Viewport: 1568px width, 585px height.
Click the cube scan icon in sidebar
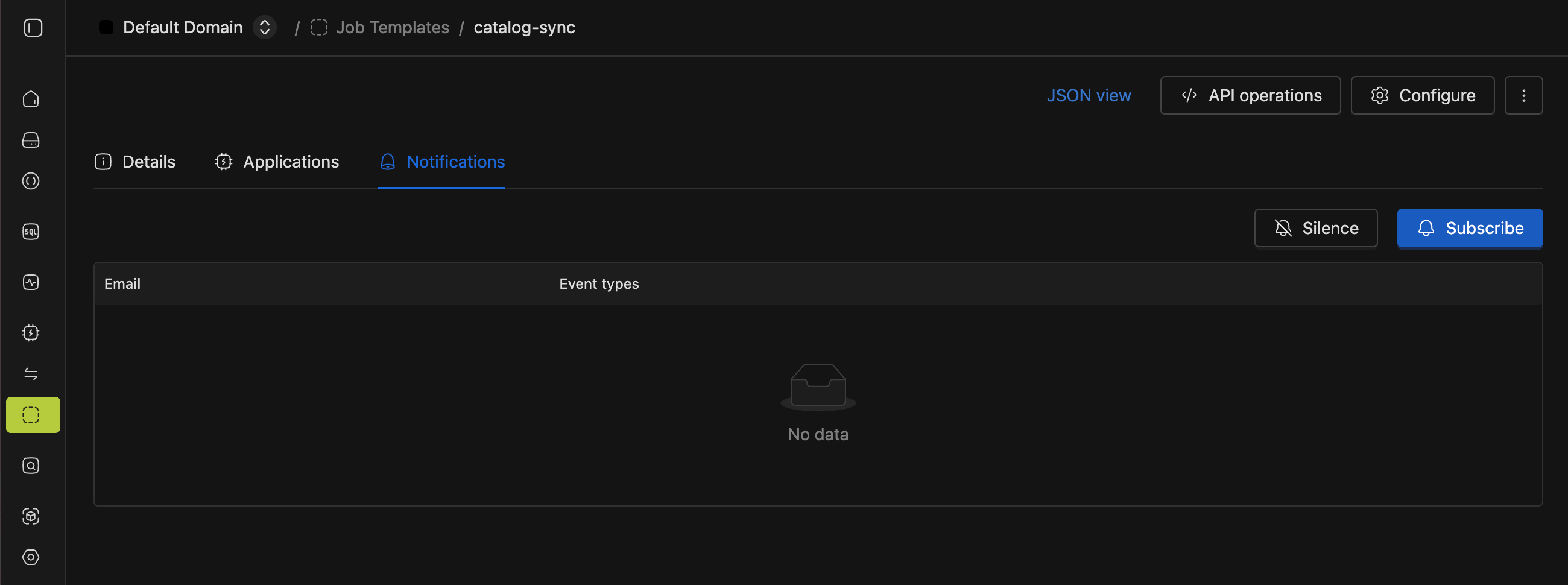pos(31,516)
